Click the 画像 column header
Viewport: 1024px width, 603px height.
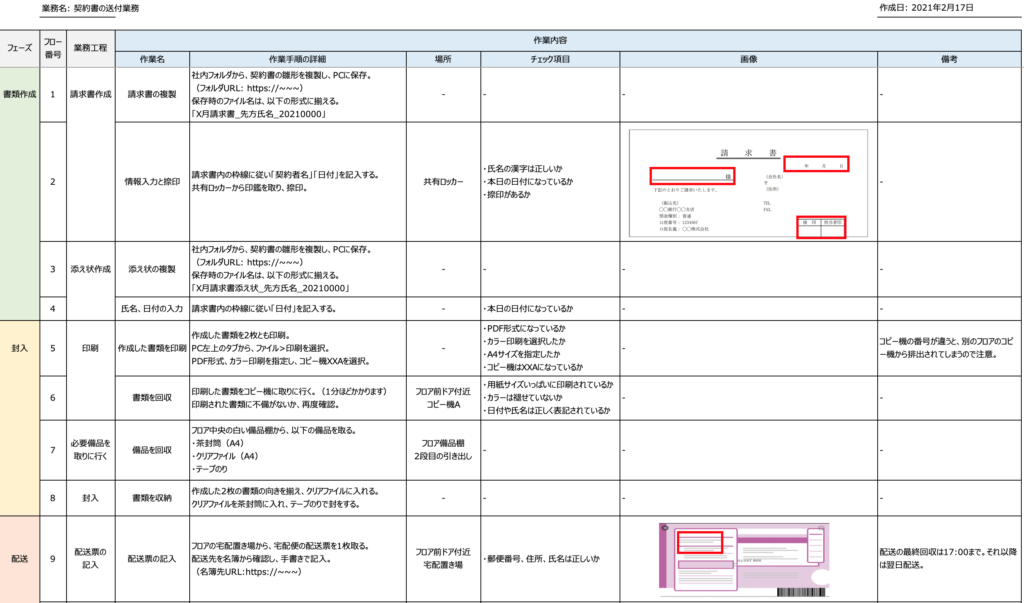[x=748, y=59]
